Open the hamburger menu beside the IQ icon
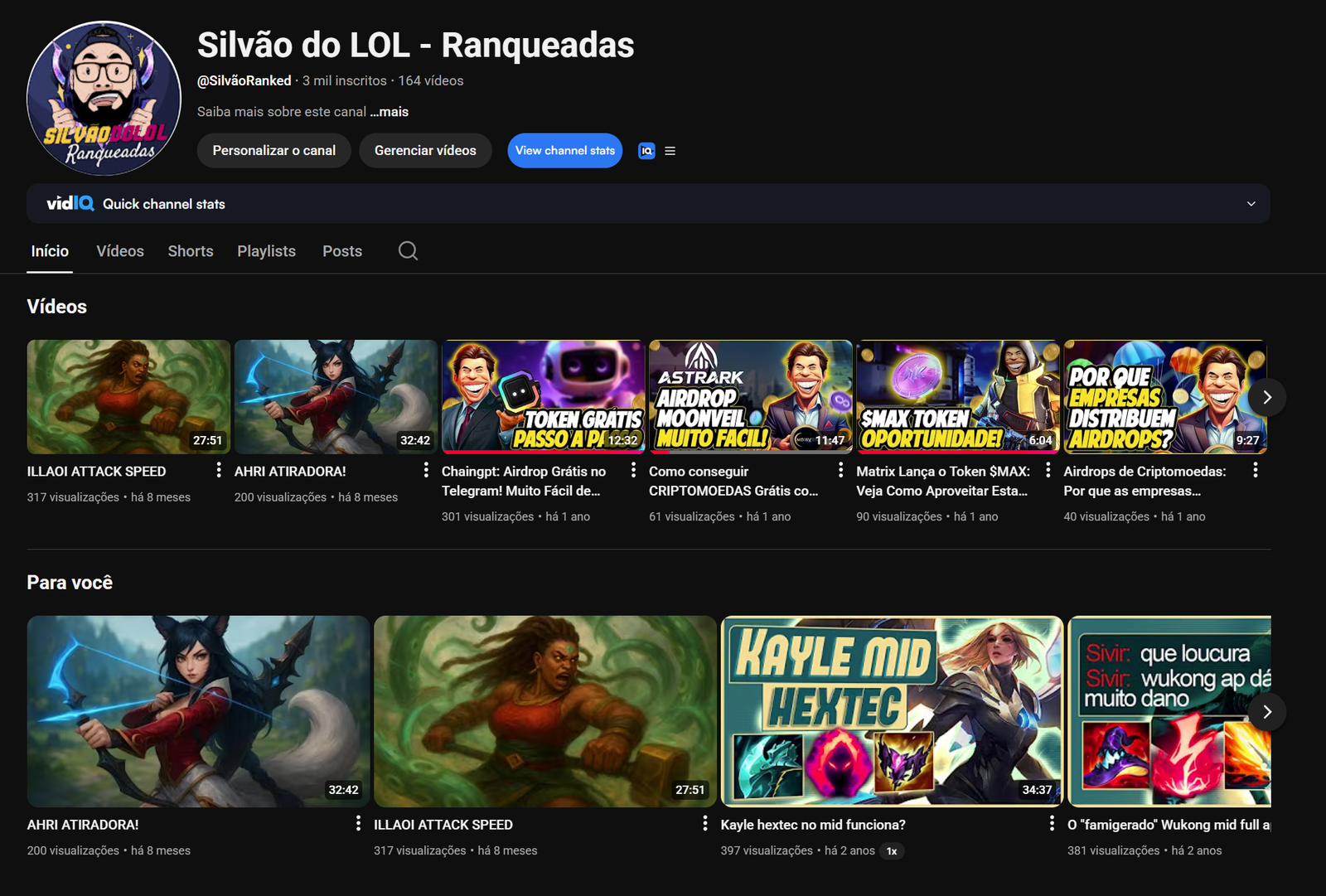 [670, 151]
